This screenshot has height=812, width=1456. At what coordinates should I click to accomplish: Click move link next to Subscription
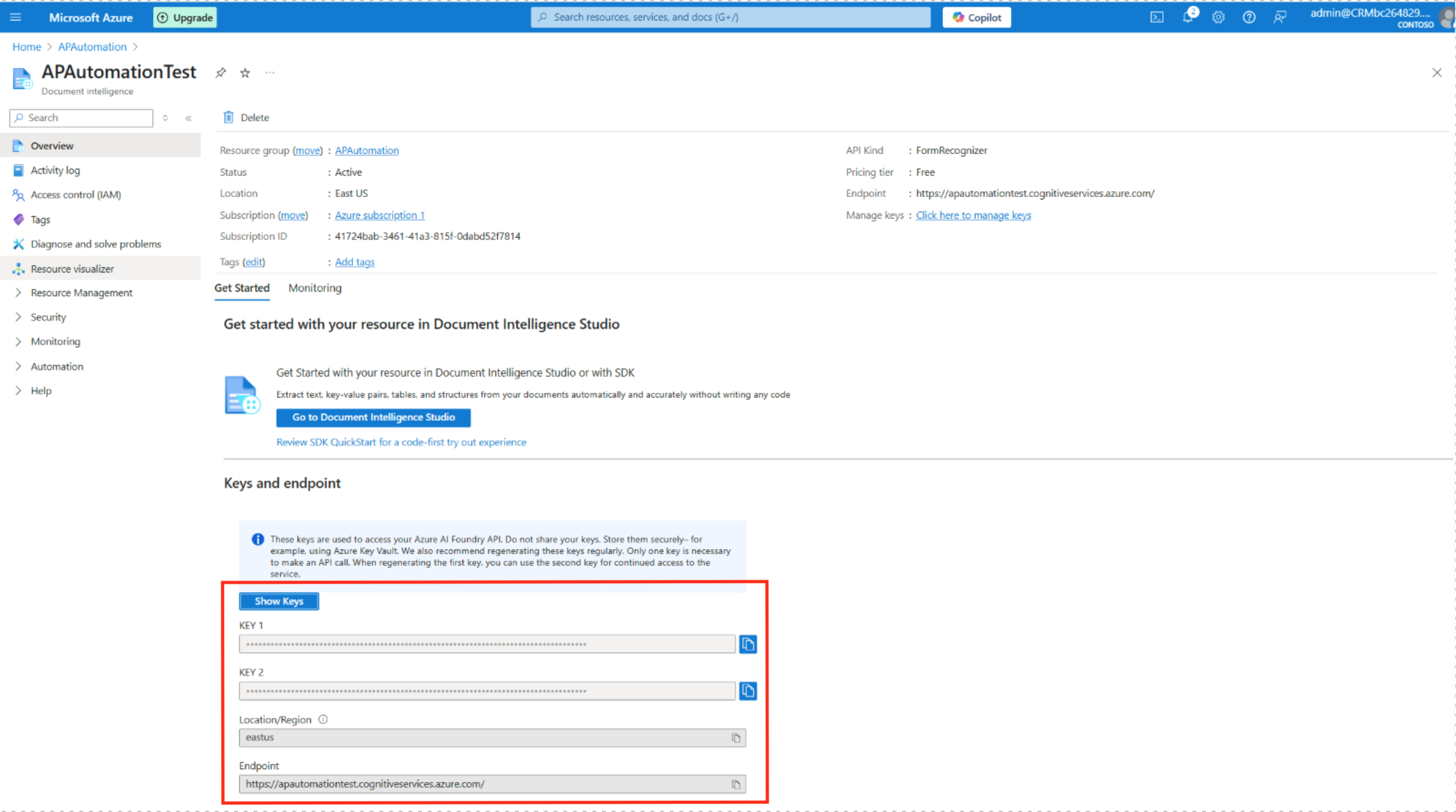pos(293,215)
